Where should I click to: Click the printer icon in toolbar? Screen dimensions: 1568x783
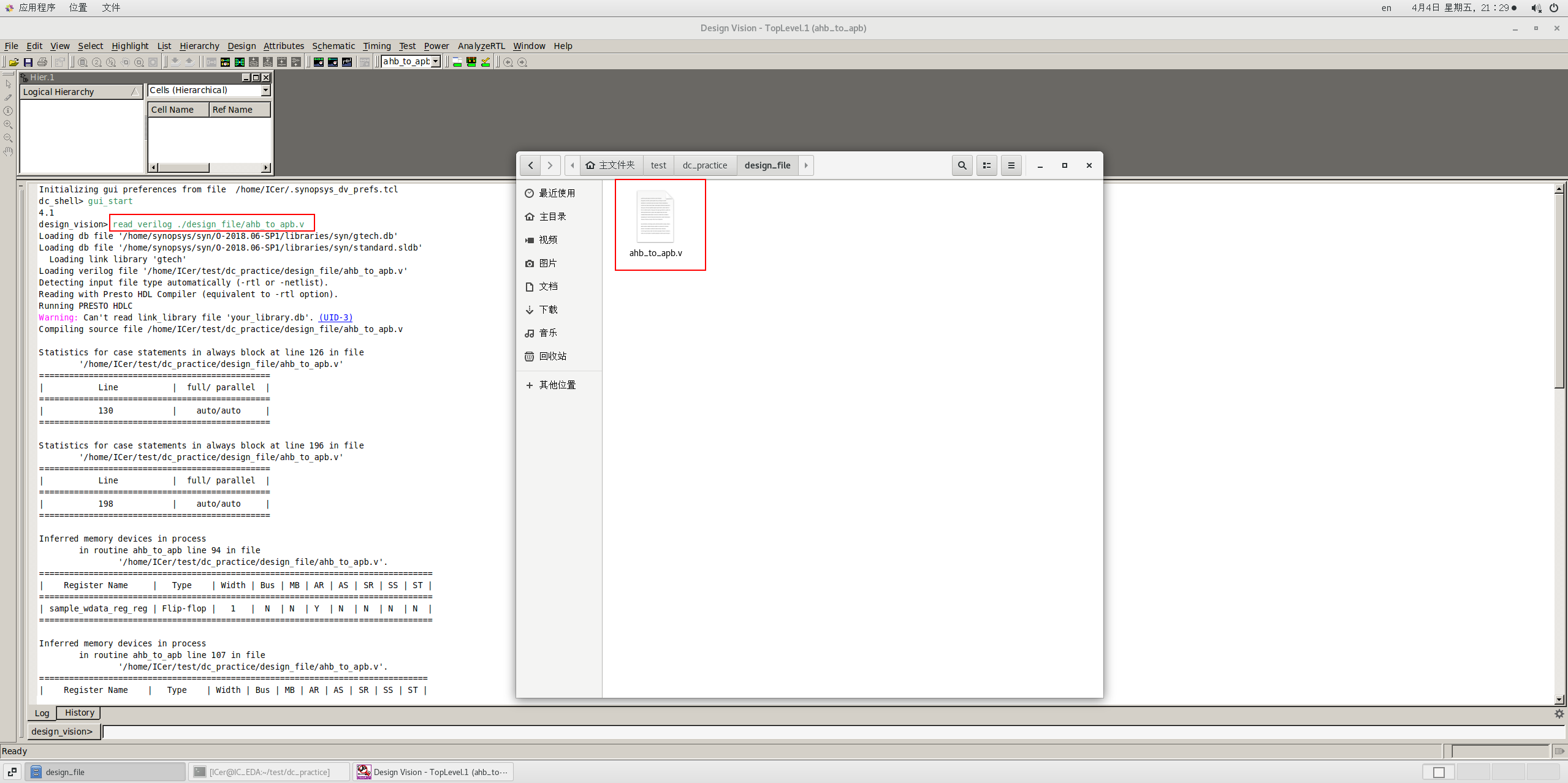tap(42, 62)
